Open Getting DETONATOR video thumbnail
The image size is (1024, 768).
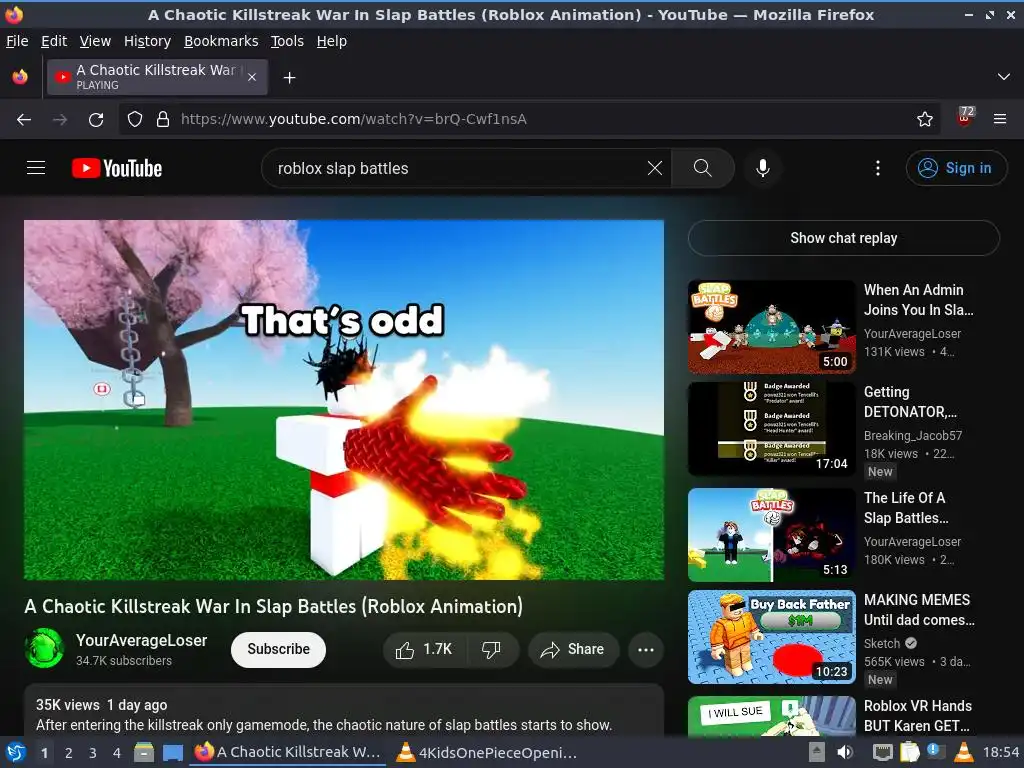771,429
